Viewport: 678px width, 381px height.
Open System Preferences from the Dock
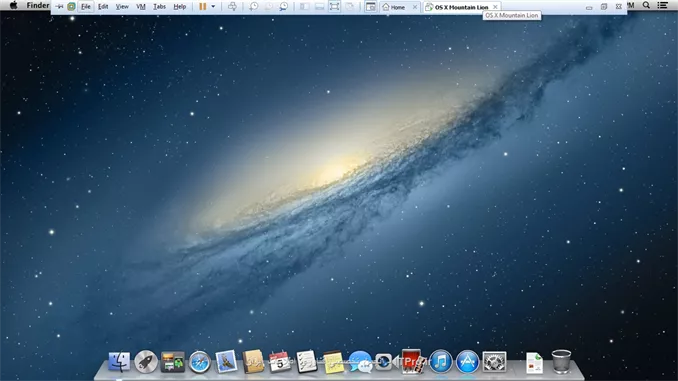(x=494, y=362)
